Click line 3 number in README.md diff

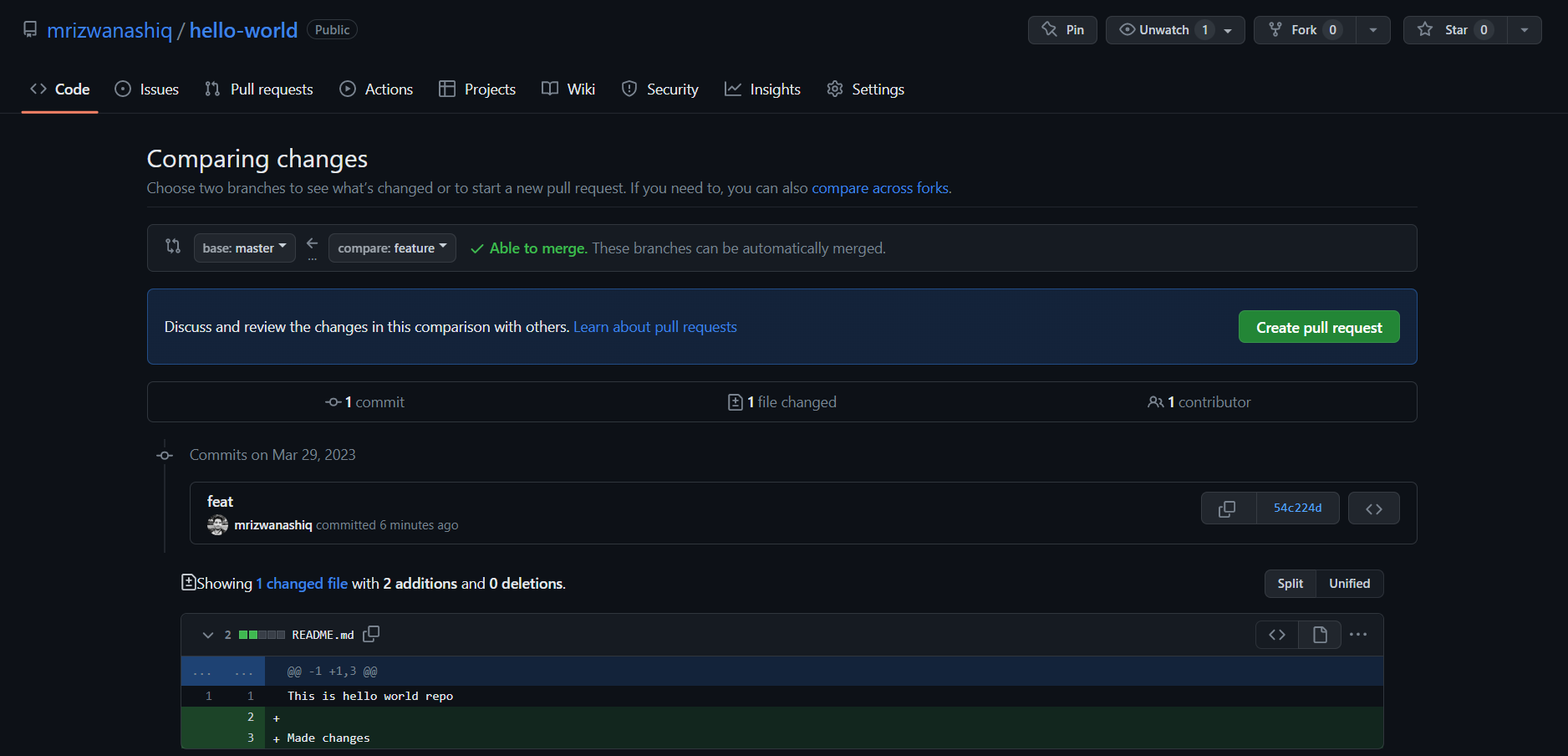coord(251,738)
